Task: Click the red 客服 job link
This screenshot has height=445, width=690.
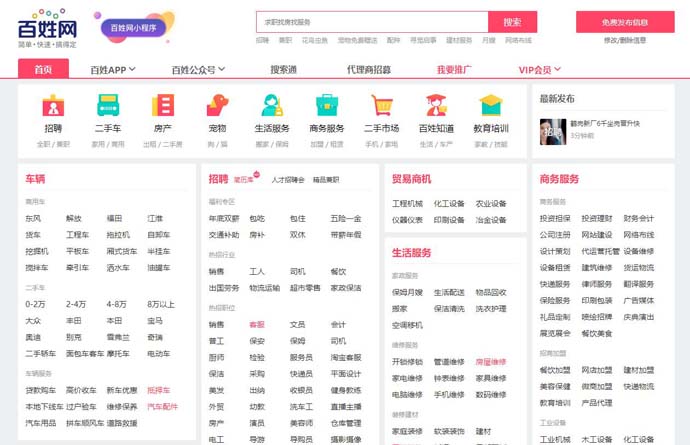Action: pyautogui.click(x=257, y=325)
